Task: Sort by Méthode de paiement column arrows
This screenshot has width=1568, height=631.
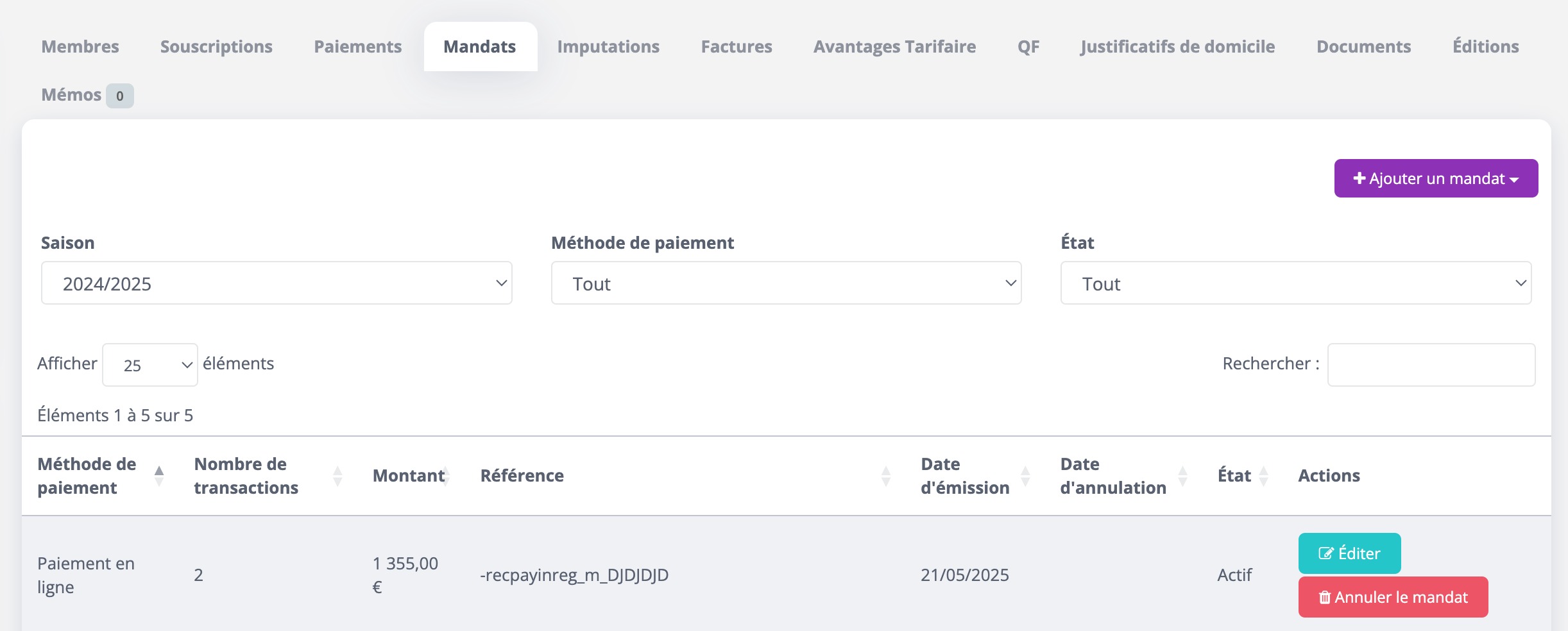Action: [x=159, y=476]
